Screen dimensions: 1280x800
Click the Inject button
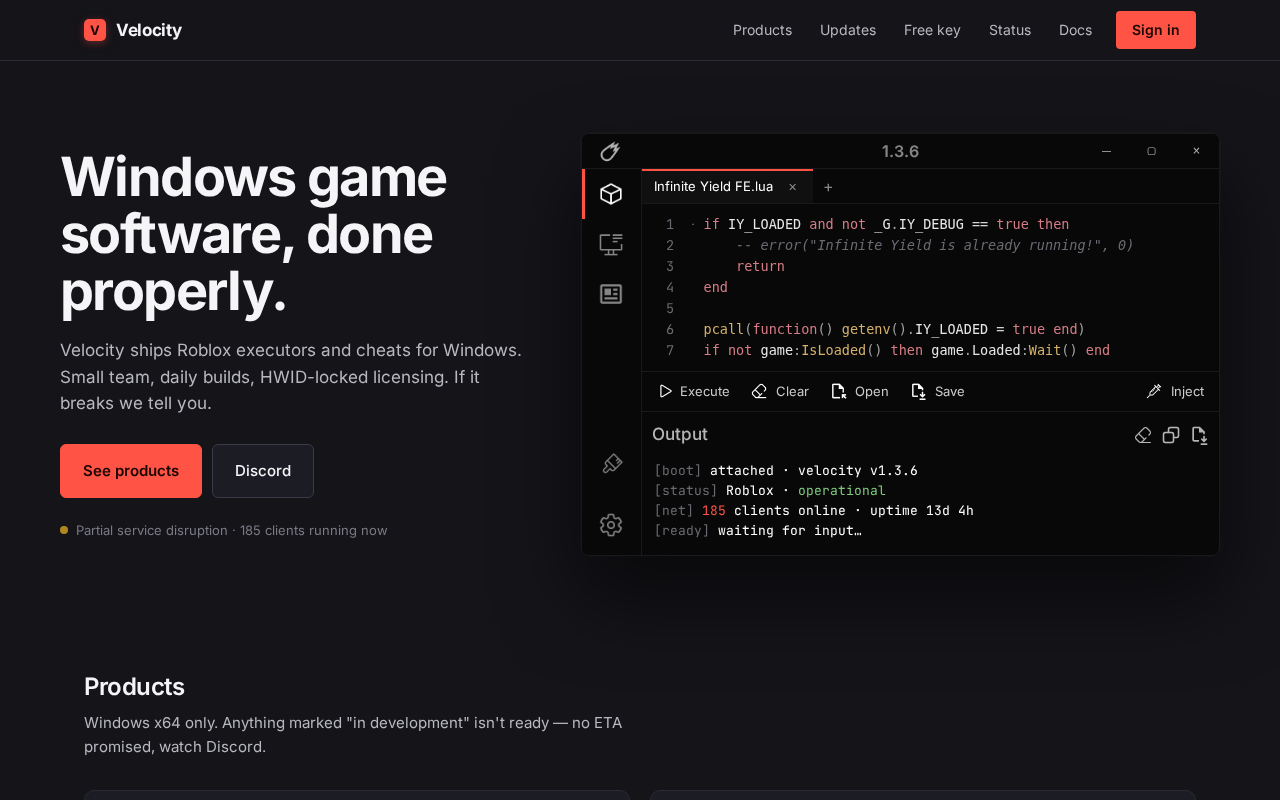pos(1175,391)
